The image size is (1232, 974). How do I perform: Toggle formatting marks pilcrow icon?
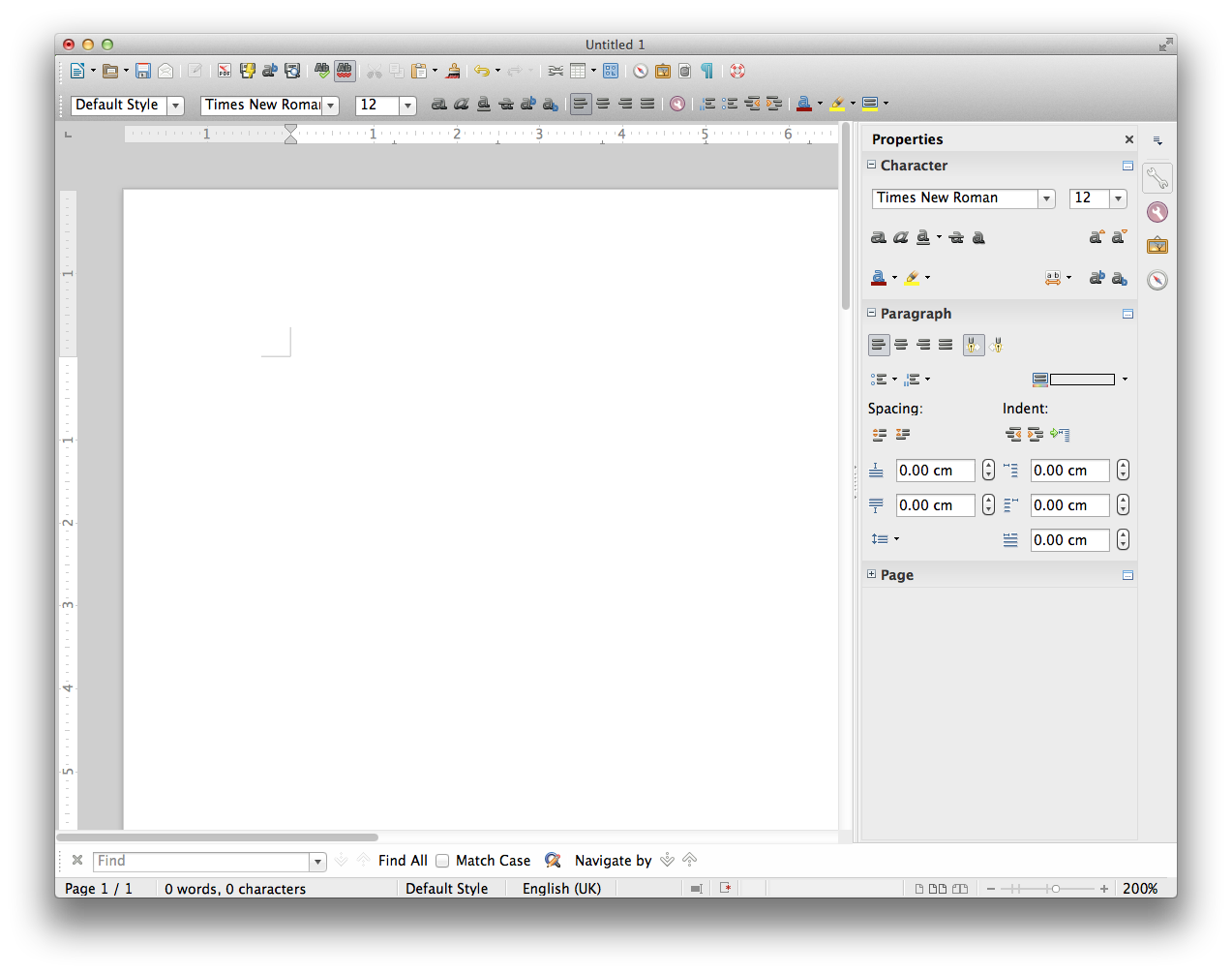coord(707,71)
